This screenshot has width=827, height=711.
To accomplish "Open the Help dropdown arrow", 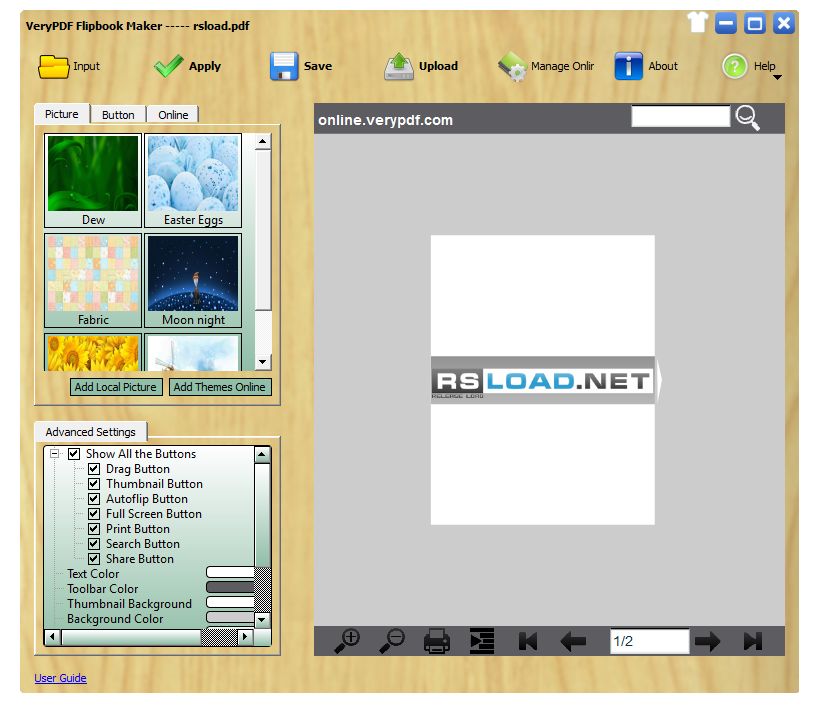I will click(x=777, y=78).
